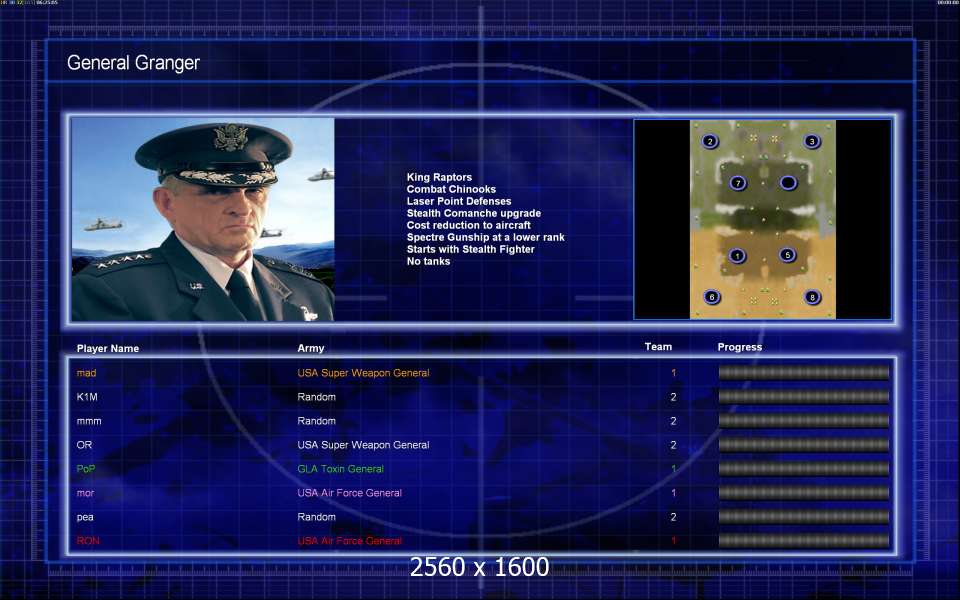Click the "Combat Chinooks" feature line

click(x=451, y=189)
